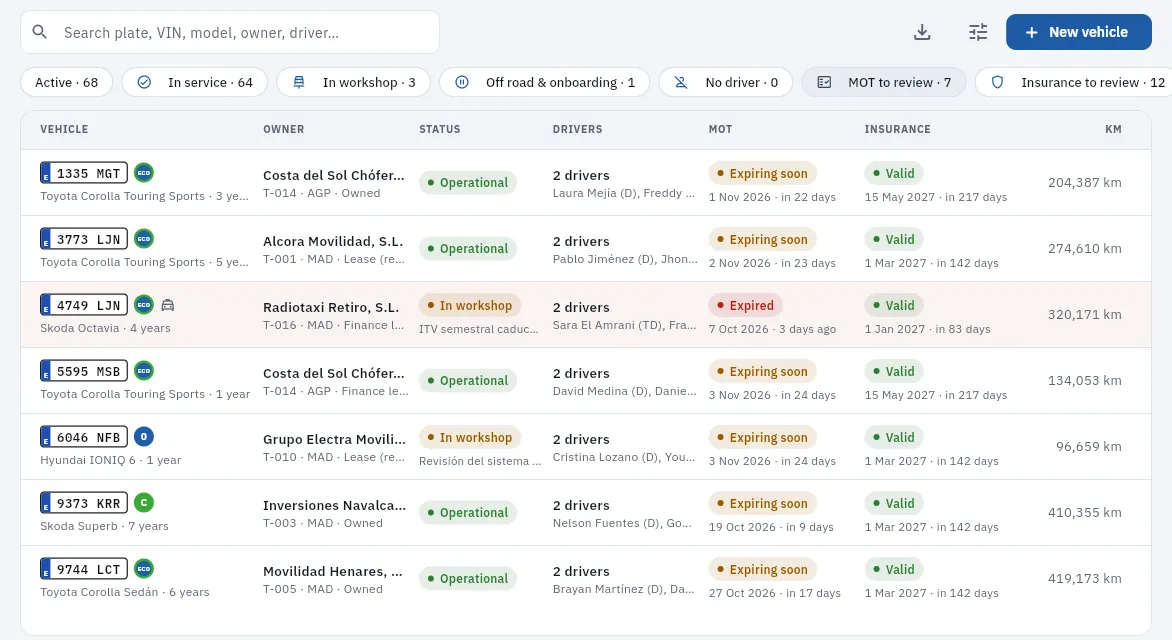Select the Active · 68 filter
1172x640 pixels.
pos(67,82)
